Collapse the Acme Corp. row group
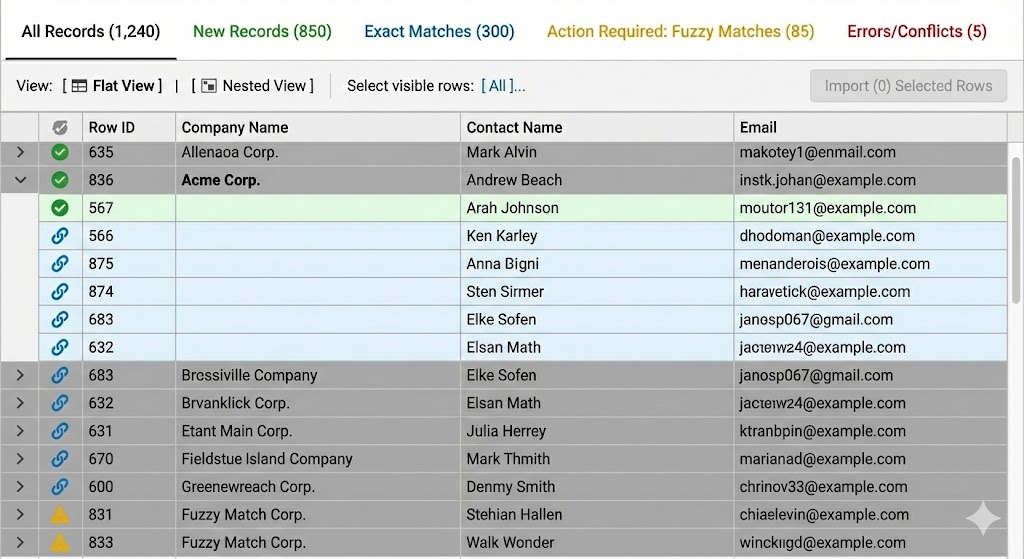The height and width of the screenshot is (559, 1024). point(20,181)
